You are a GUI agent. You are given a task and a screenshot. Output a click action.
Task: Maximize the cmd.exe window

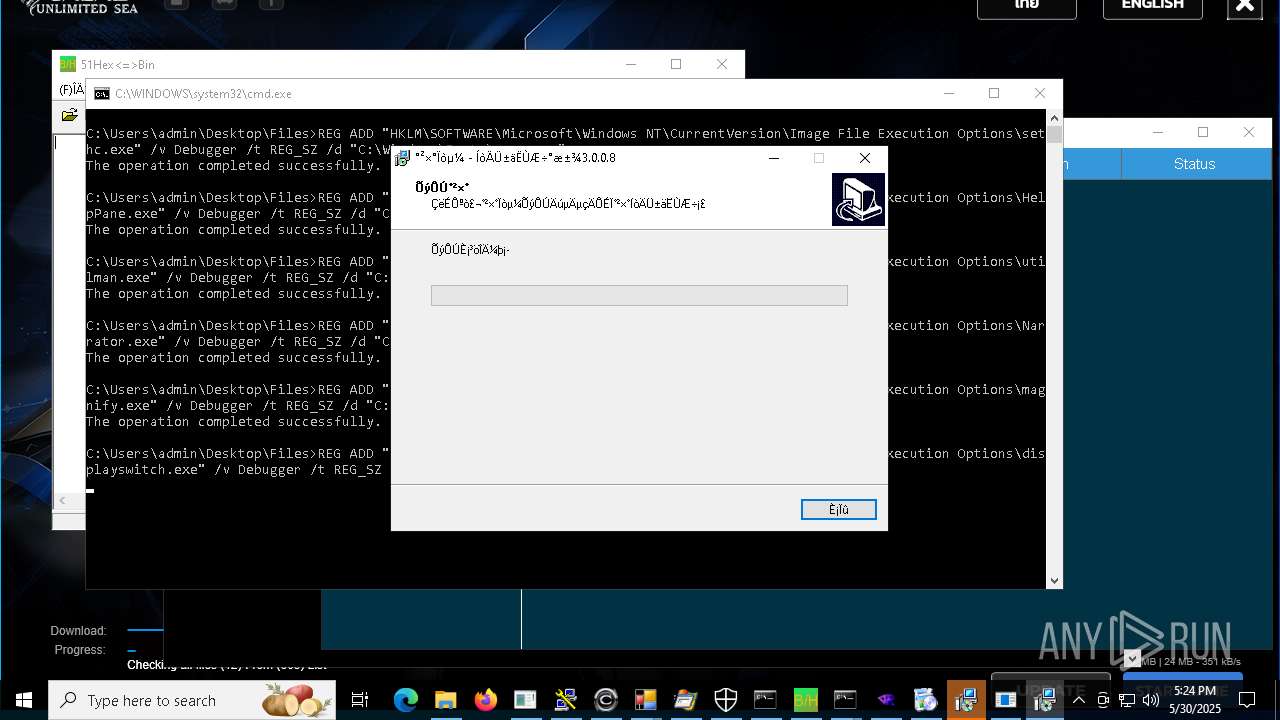tap(994, 93)
